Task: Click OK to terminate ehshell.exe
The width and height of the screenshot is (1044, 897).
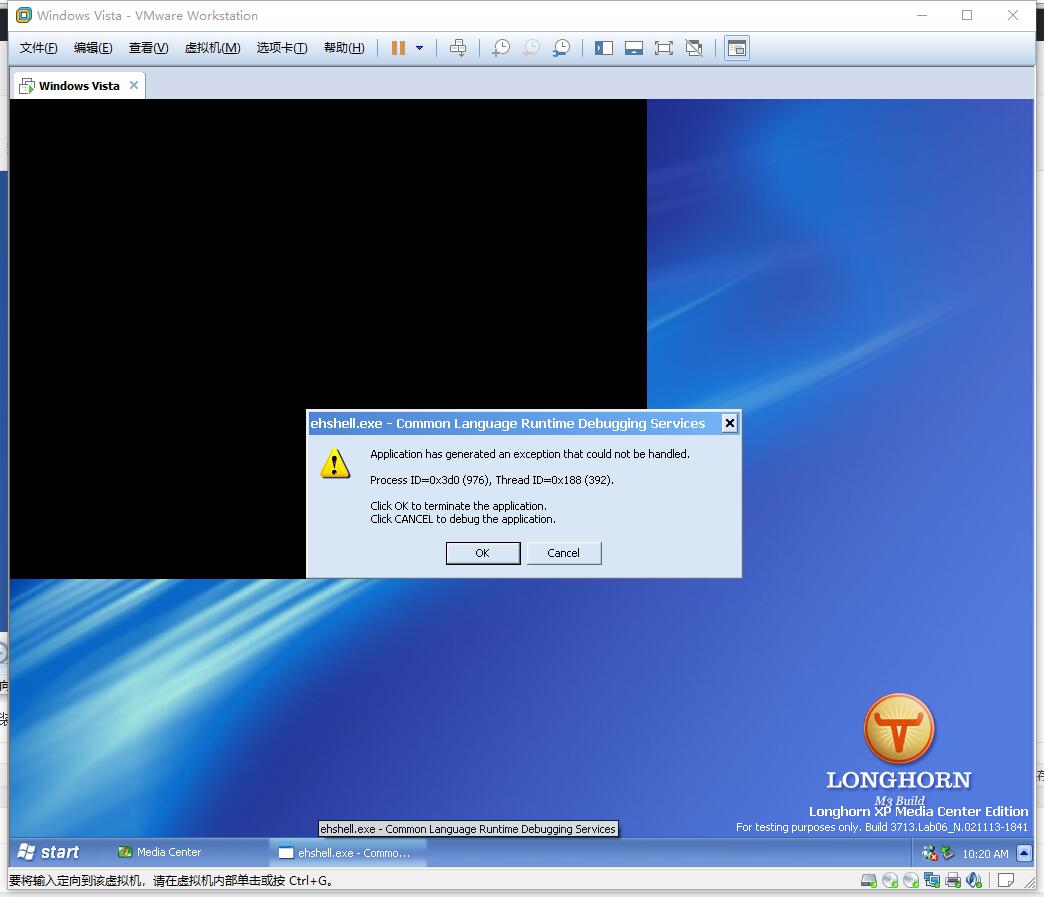Action: tap(483, 553)
